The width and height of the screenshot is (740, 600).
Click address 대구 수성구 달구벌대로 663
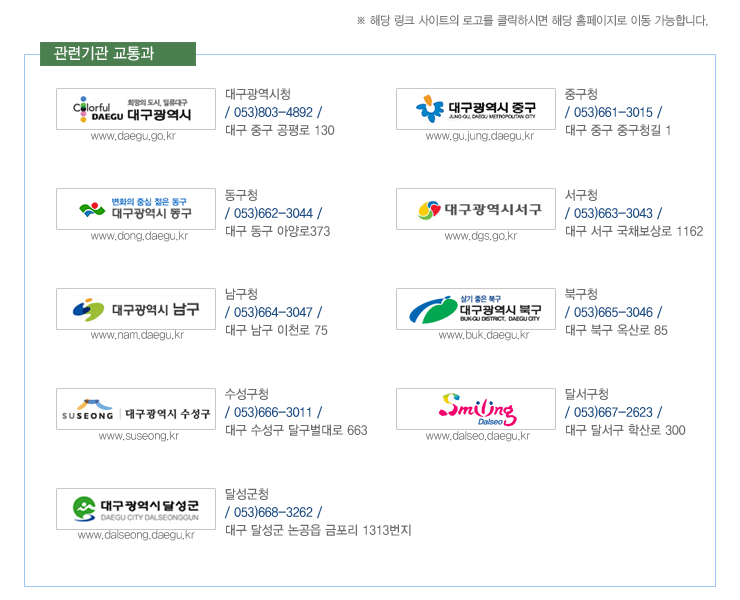[296, 430]
